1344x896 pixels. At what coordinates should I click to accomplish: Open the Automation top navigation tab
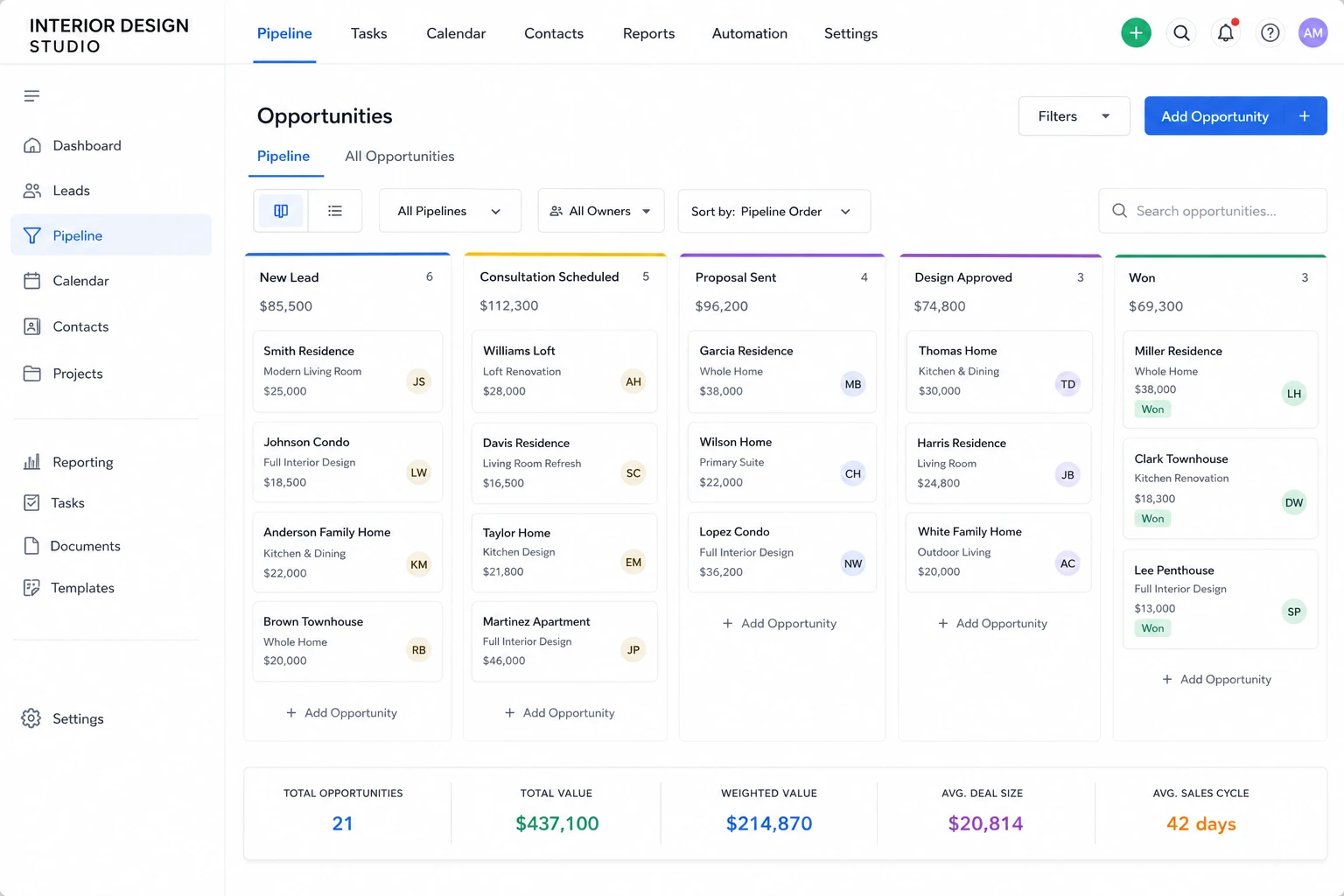point(749,33)
